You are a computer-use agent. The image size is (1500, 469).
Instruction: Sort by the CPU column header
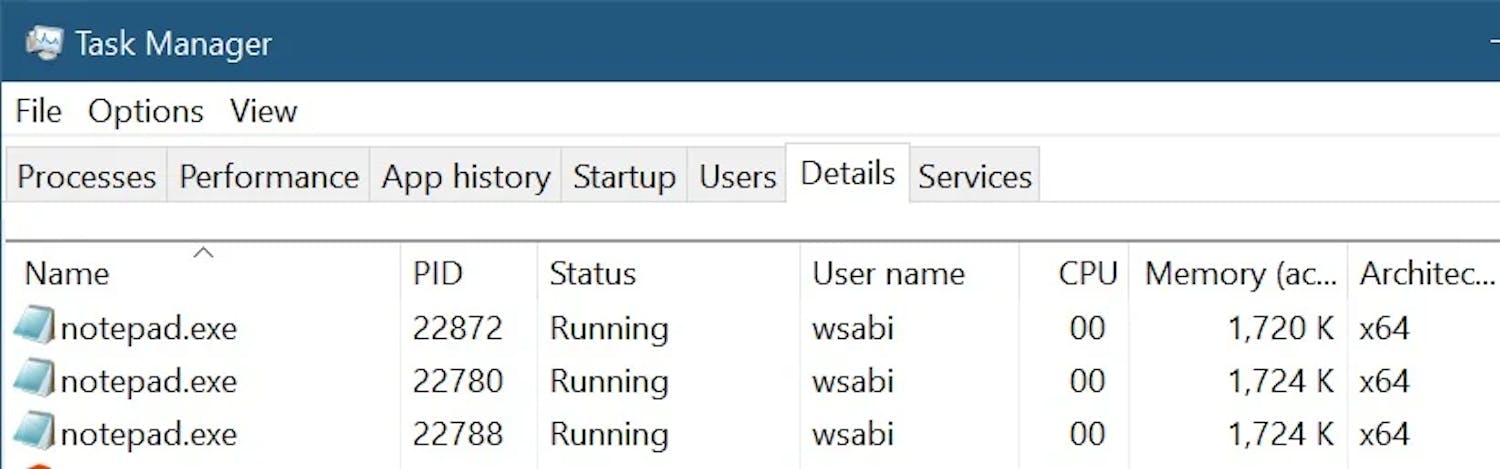1074,273
